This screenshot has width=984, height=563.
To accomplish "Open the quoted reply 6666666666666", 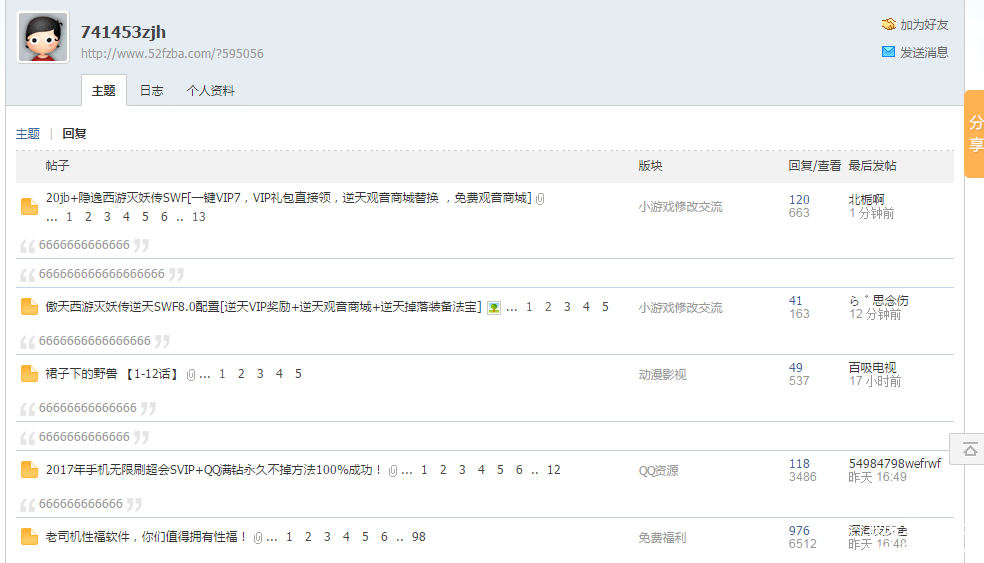I will pos(84,245).
